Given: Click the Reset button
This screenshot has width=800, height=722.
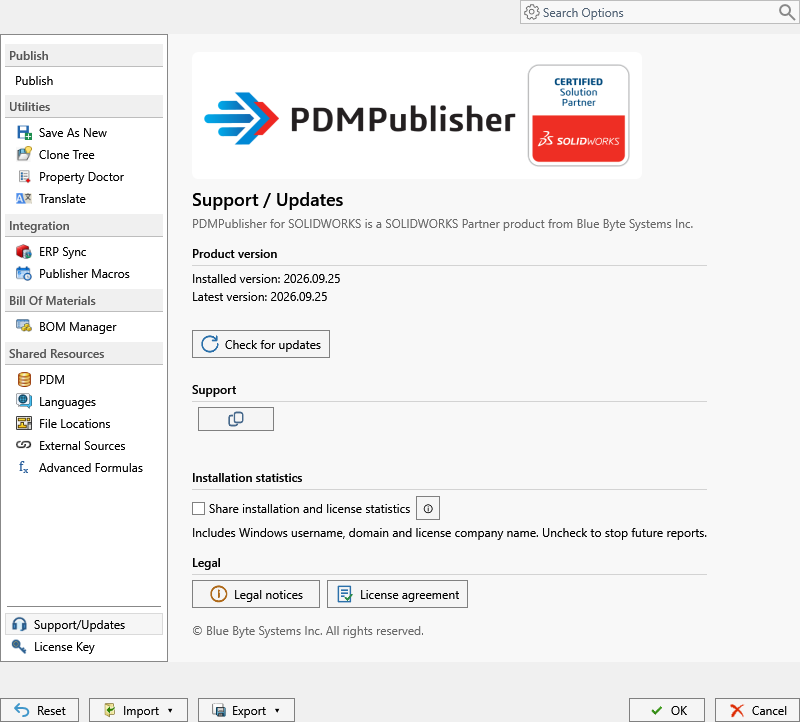Looking at the screenshot, I should [x=40, y=710].
